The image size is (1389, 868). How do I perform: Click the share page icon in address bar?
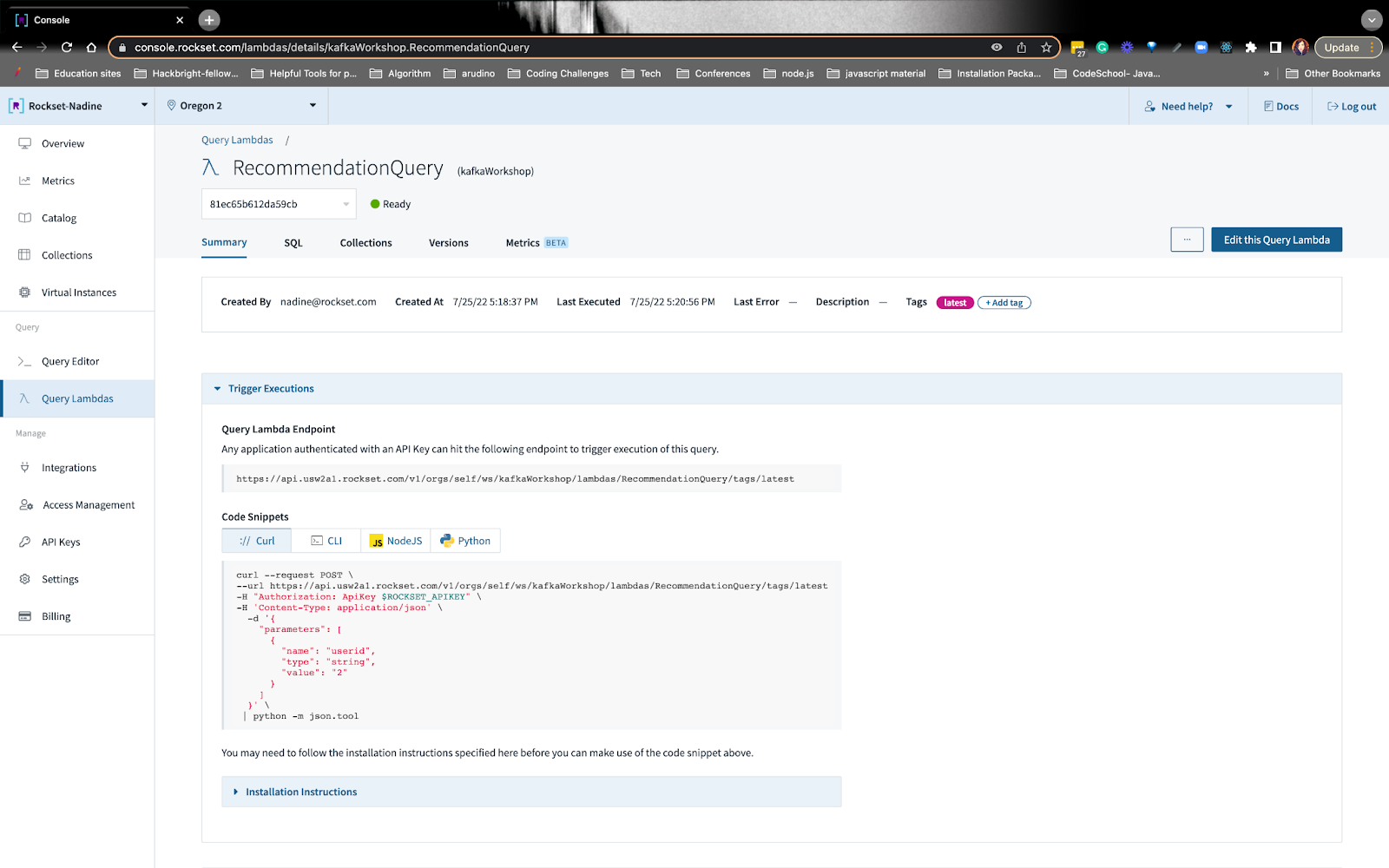coord(1022,48)
